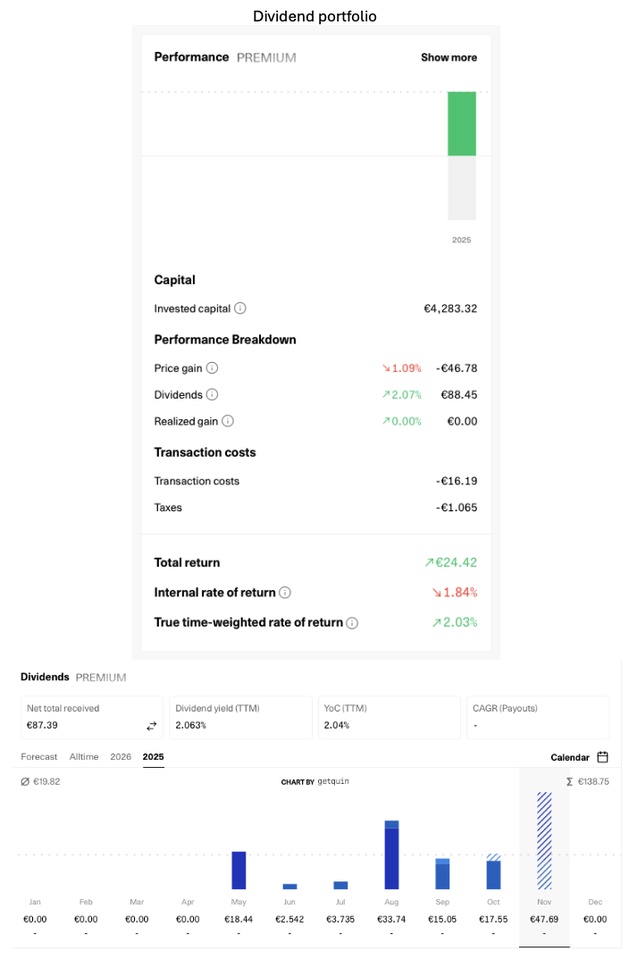The image size is (629, 960).
Task: Click info icon next to Realized gain
Action: click(x=228, y=422)
